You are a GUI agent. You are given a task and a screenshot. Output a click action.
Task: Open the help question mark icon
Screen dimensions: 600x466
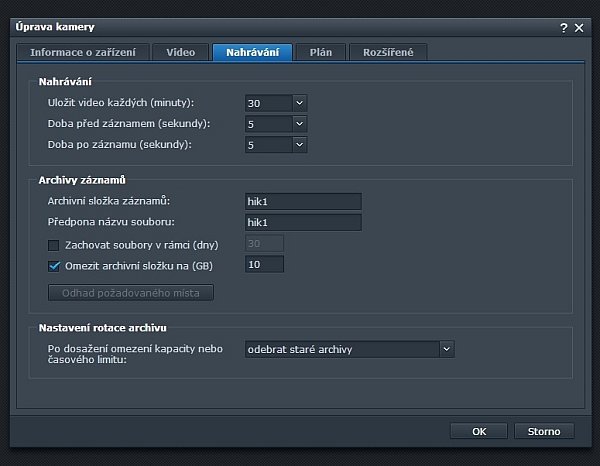point(564,28)
